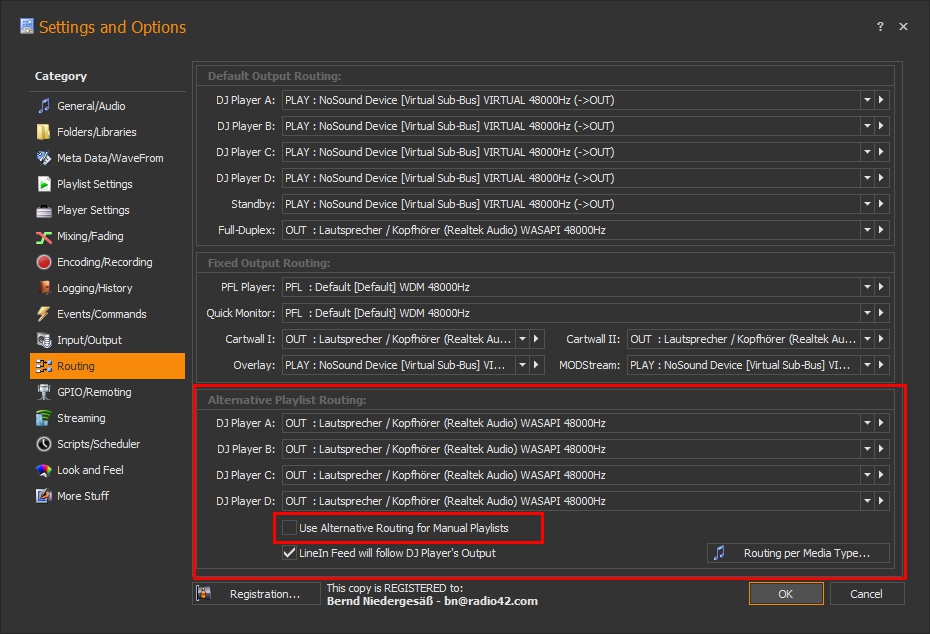Click right arrow beside Standby routing
This screenshot has height=634, width=930.
click(881, 203)
